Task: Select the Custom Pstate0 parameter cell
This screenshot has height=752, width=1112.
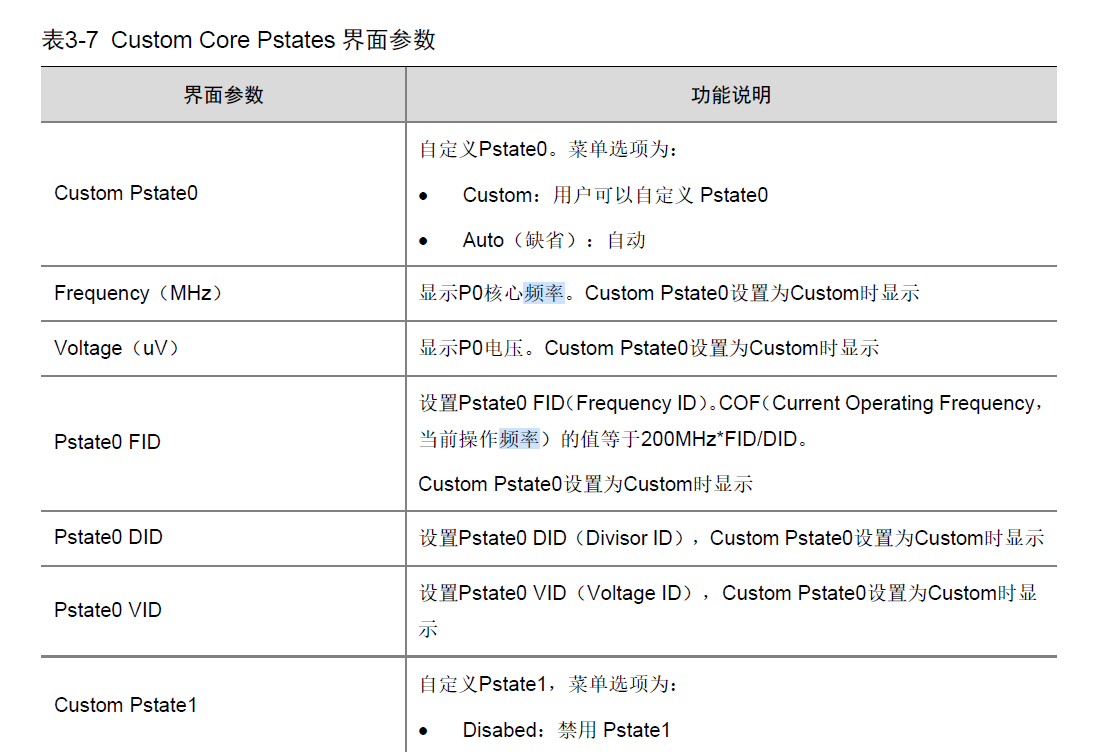Action: coord(126,193)
